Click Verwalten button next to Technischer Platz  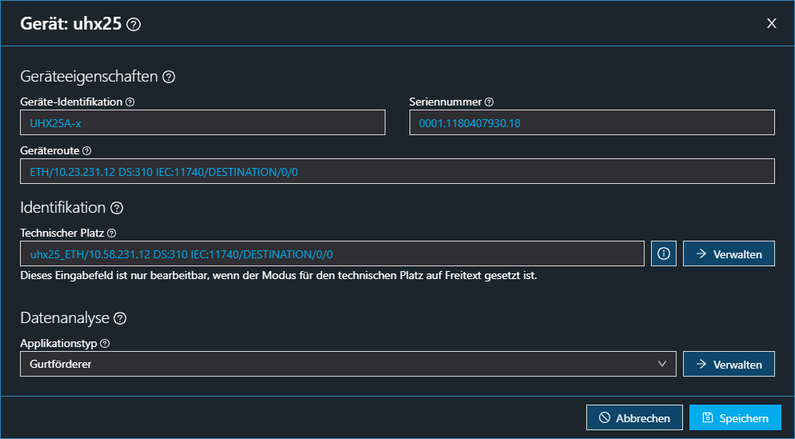pos(728,254)
